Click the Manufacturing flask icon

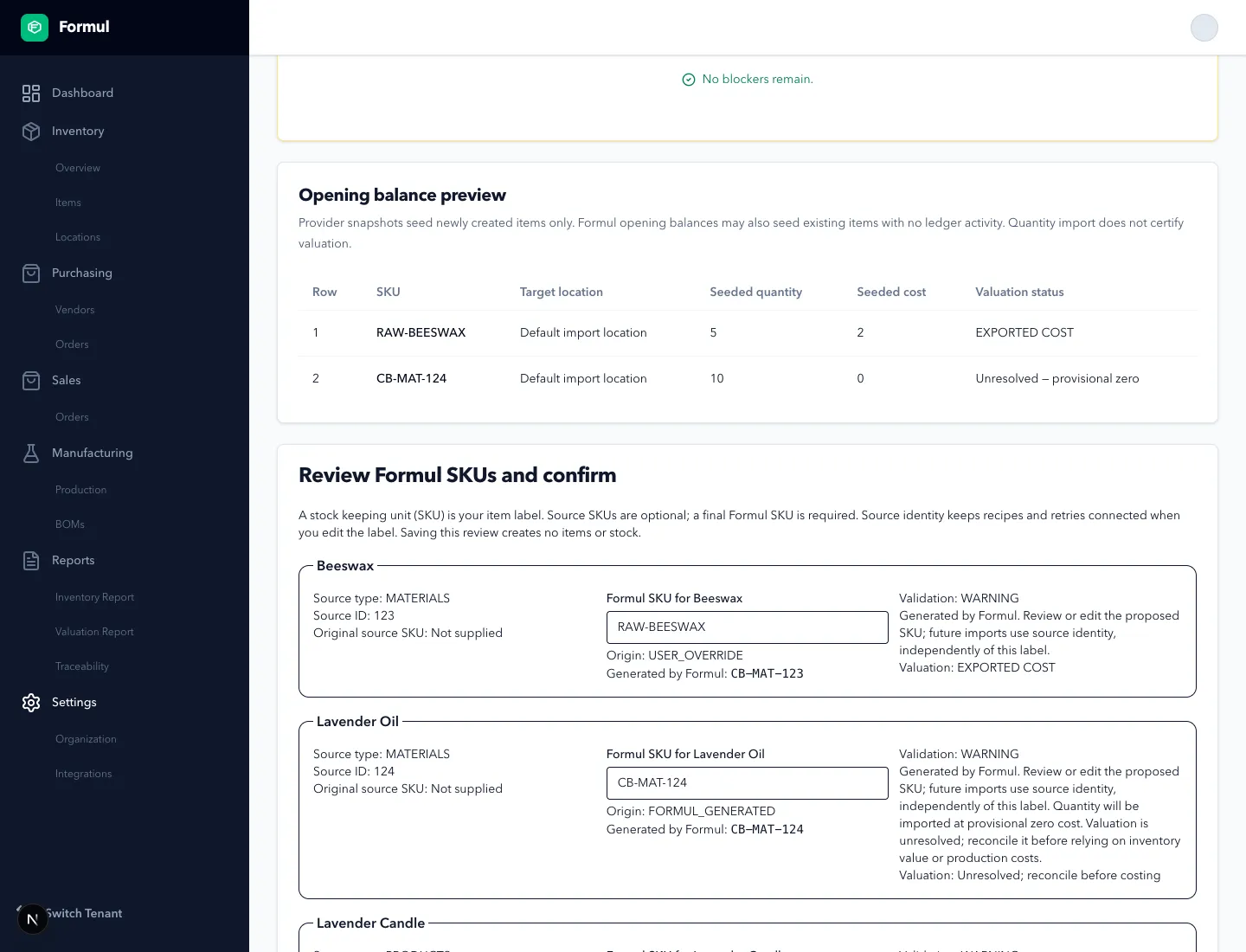[x=31, y=453]
